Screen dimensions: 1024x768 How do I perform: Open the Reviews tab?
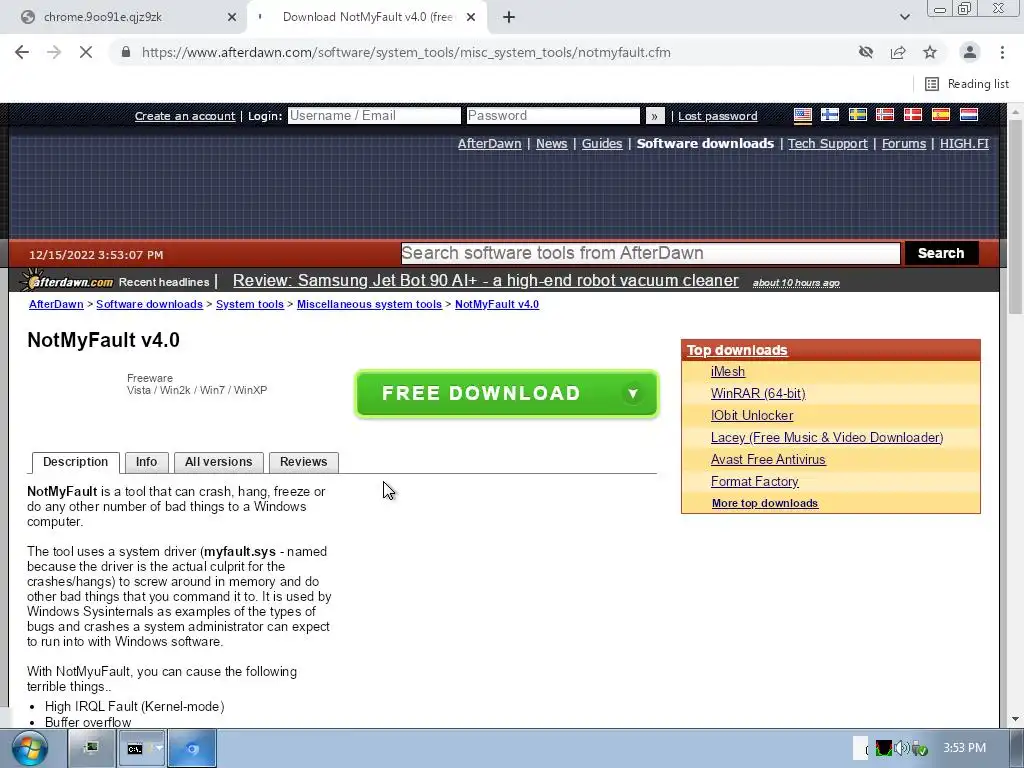304,462
